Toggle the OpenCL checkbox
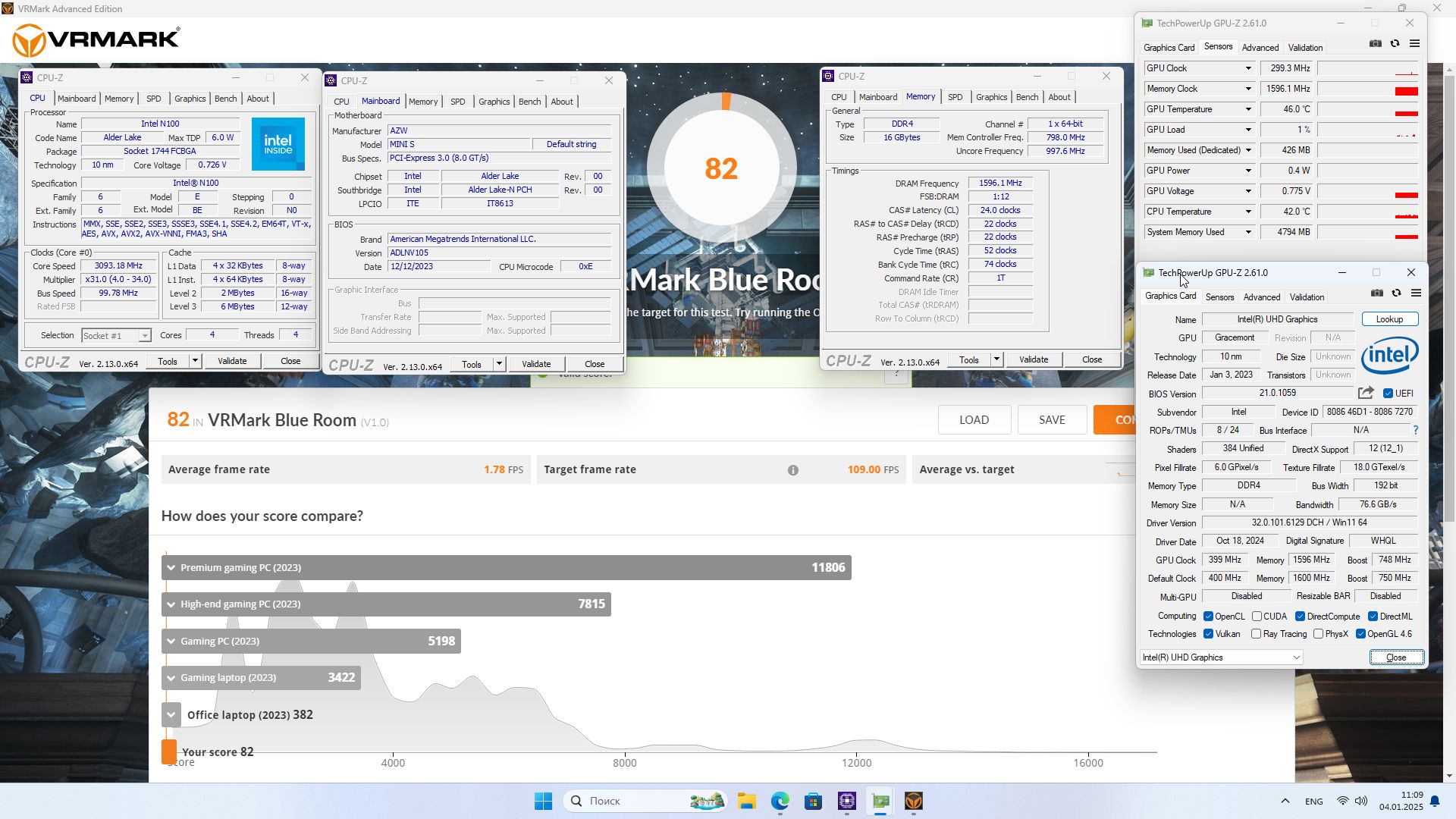 click(1208, 617)
